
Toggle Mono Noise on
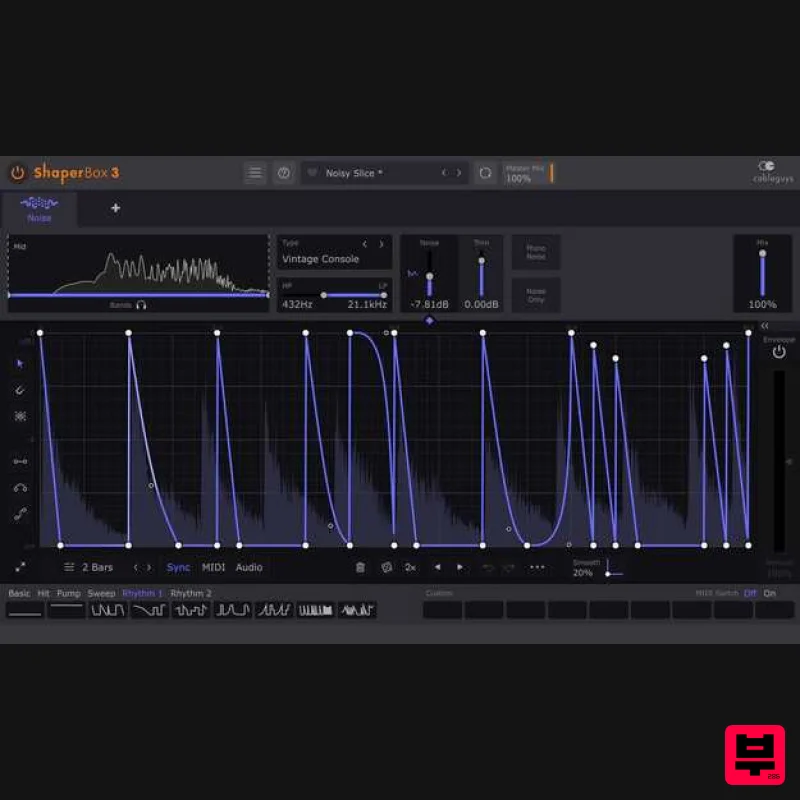tap(536, 251)
